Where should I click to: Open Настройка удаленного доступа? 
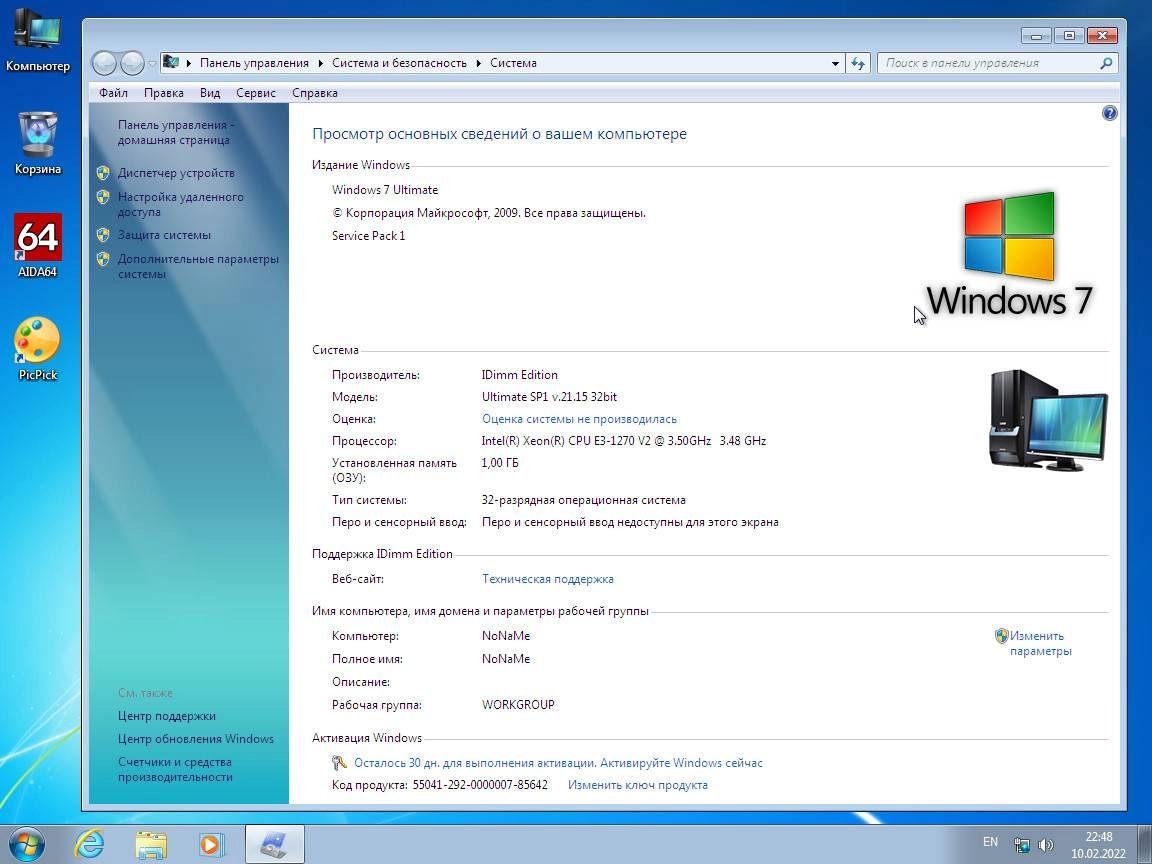click(x=181, y=204)
